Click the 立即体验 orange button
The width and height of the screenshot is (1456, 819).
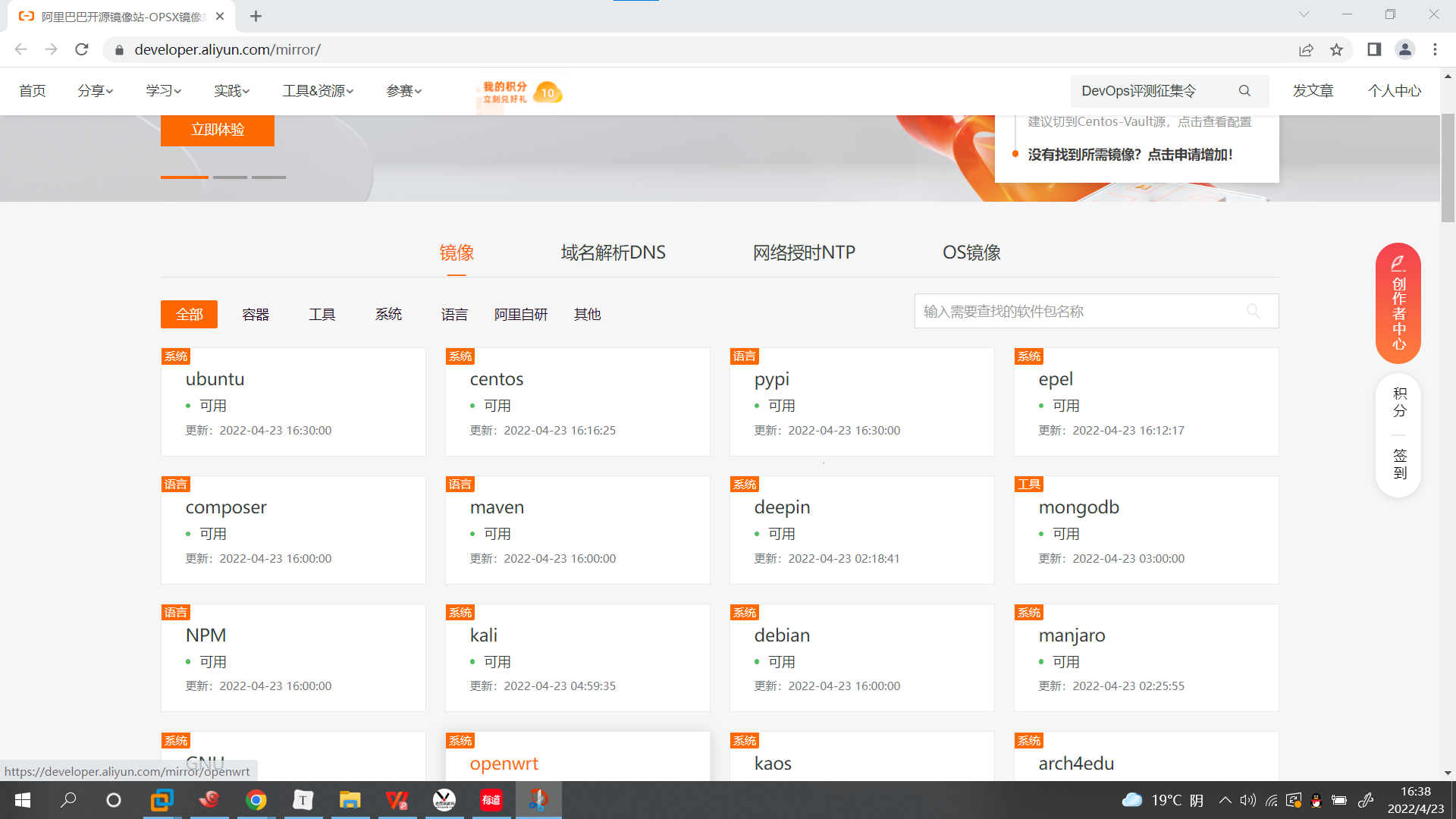(218, 130)
